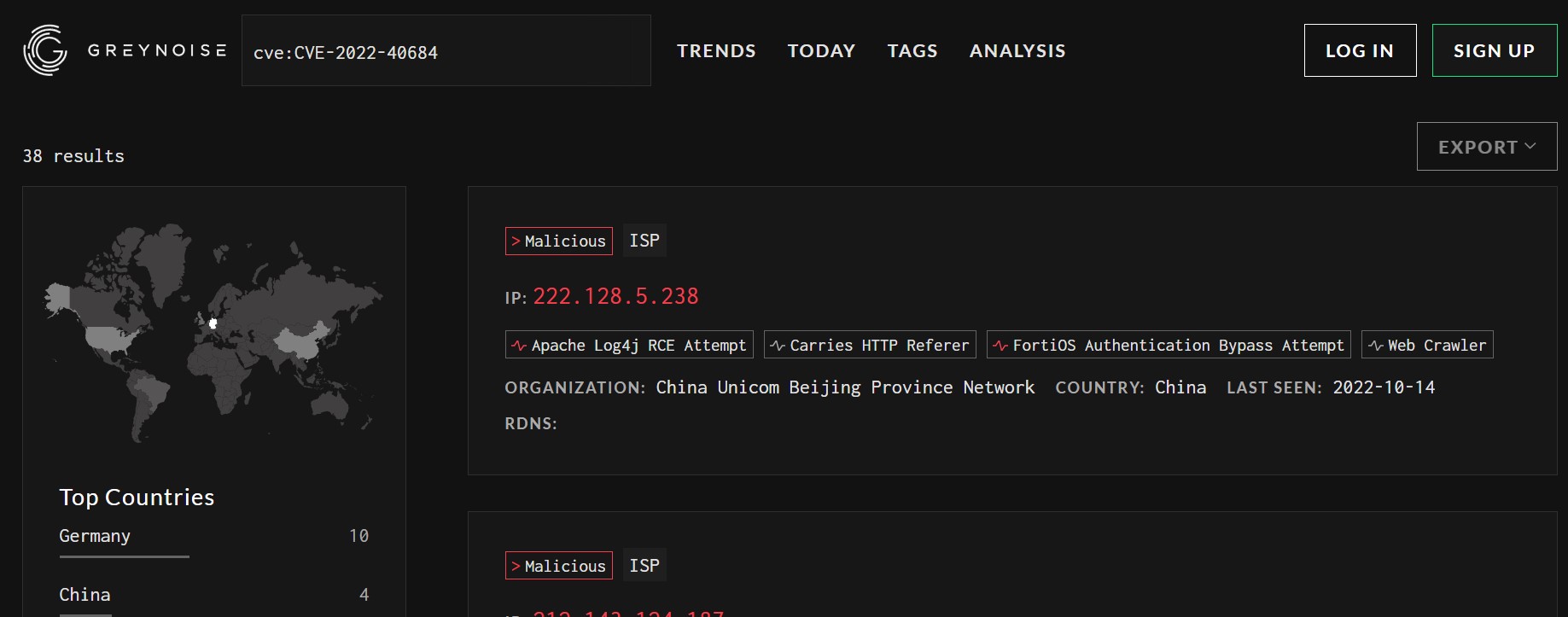1568x617 pixels.
Task: Filter results by China in Top Countries
Action: tap(85, 595)
